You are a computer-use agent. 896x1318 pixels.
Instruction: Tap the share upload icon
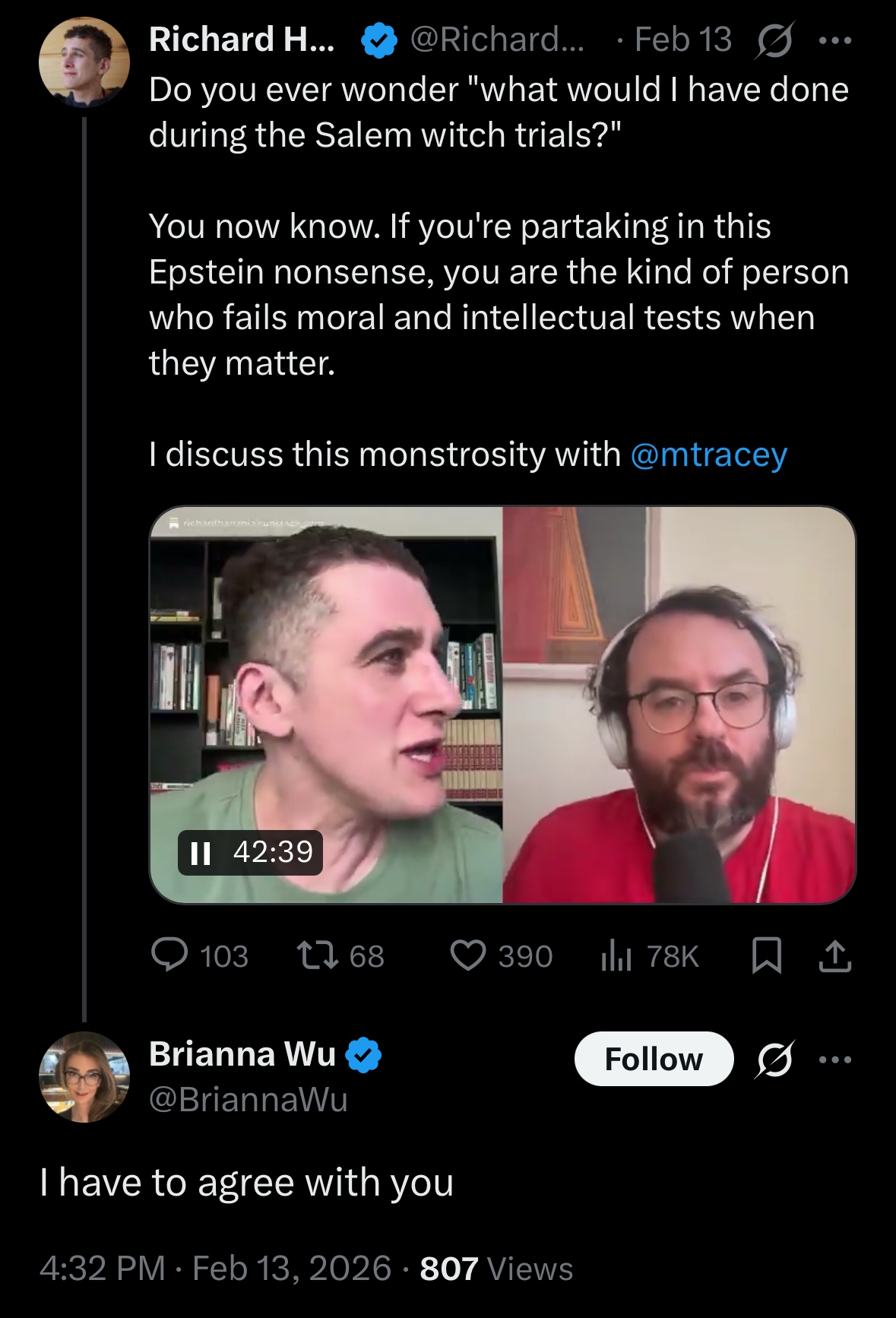pos(834,955)
